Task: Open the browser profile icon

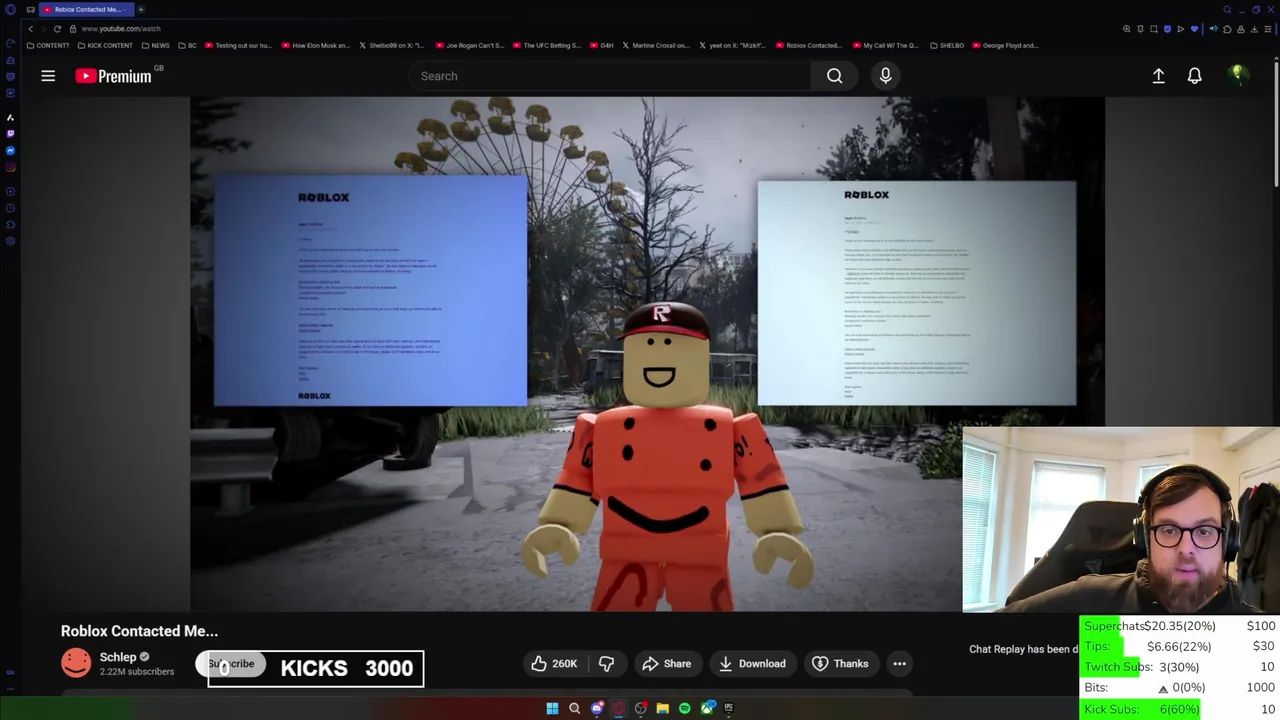Action: tap(1241, 29)
